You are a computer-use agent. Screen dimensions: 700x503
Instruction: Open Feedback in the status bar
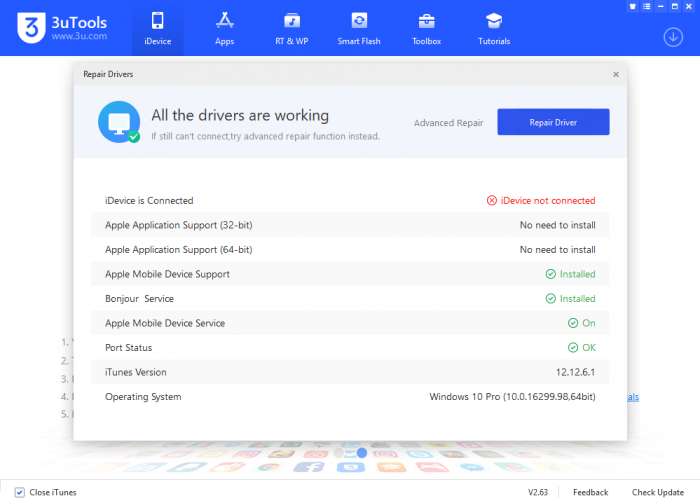pos(590,492)
